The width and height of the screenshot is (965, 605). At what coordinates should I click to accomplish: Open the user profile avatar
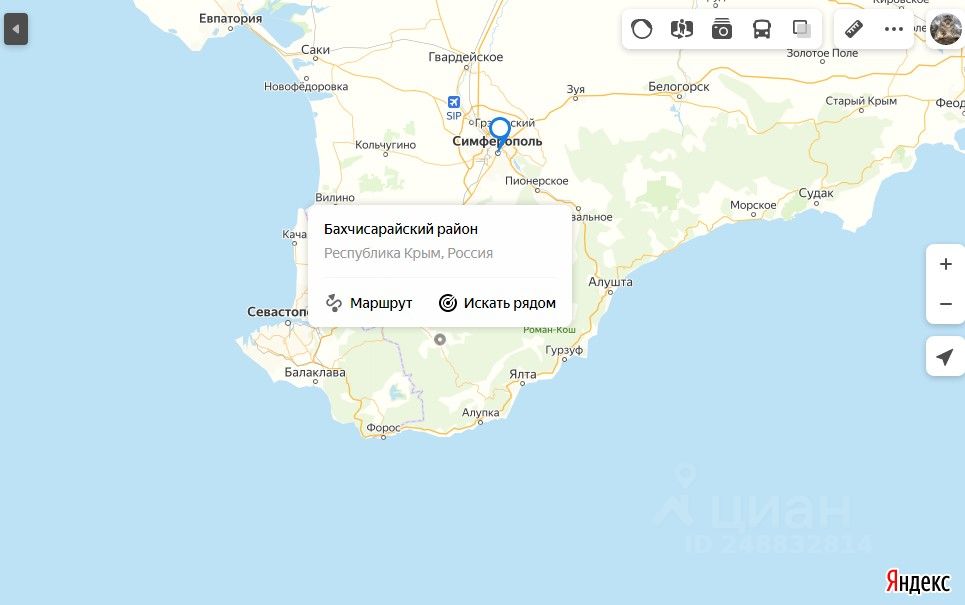click(945, 29)
